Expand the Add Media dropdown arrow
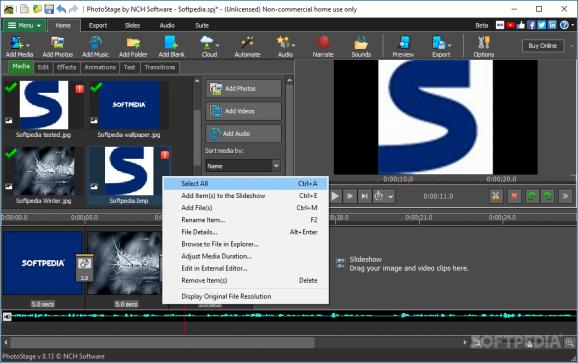Image resolution: width=578 pixels, height=363 pixels. tap(28, 45)
